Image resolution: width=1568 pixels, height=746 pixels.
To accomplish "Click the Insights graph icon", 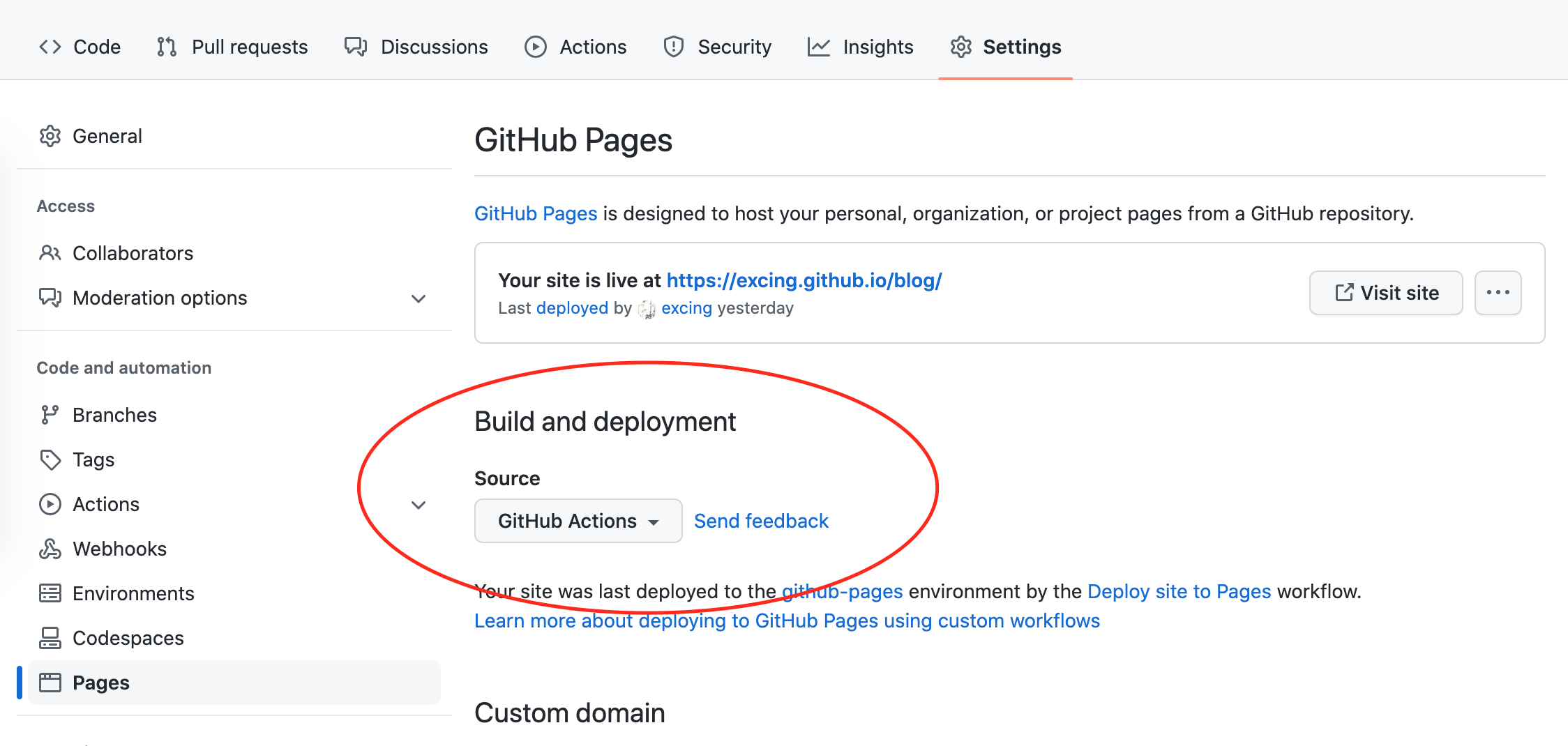I will coord(819,47).
